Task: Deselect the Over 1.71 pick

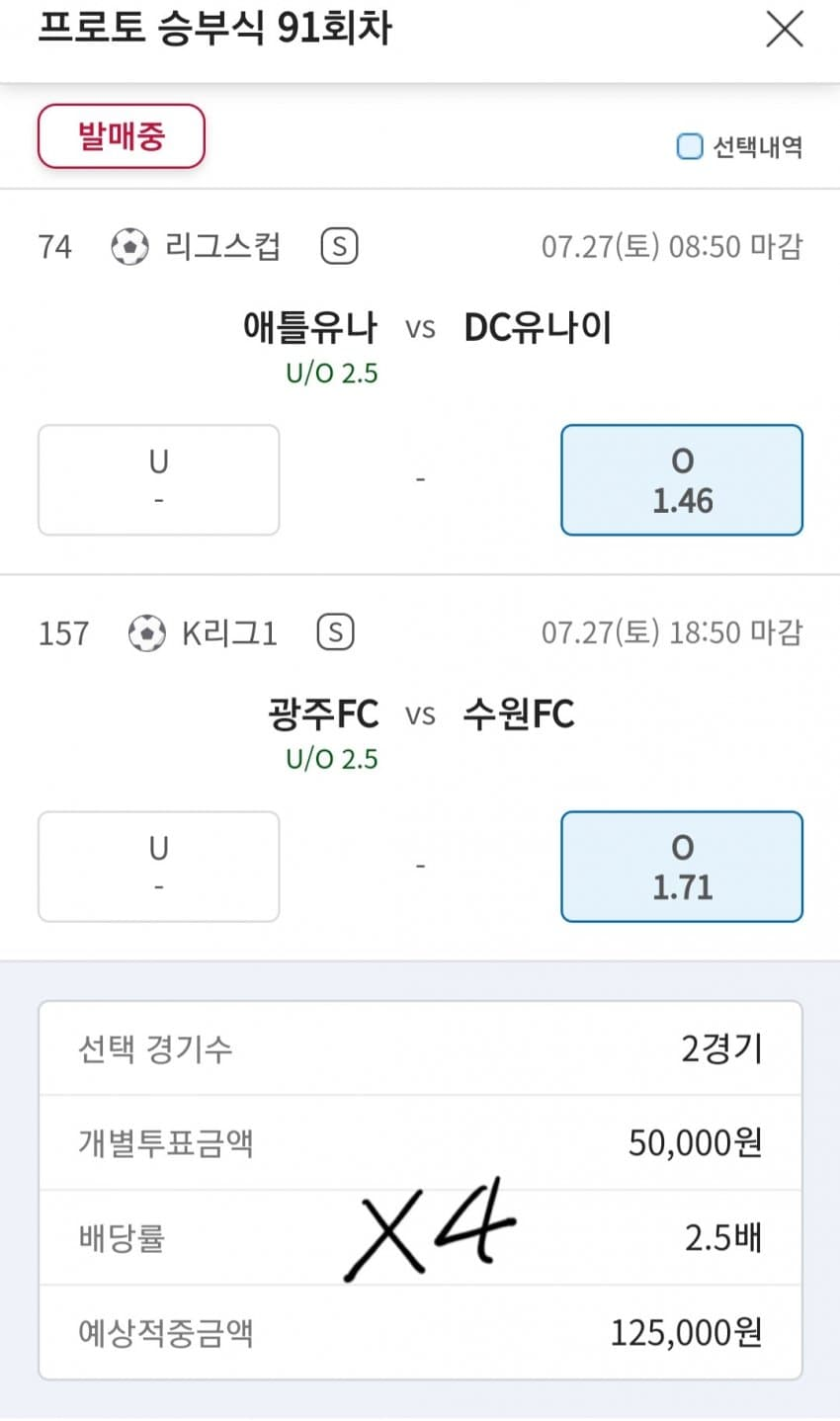Action: [x=682, y=867]
